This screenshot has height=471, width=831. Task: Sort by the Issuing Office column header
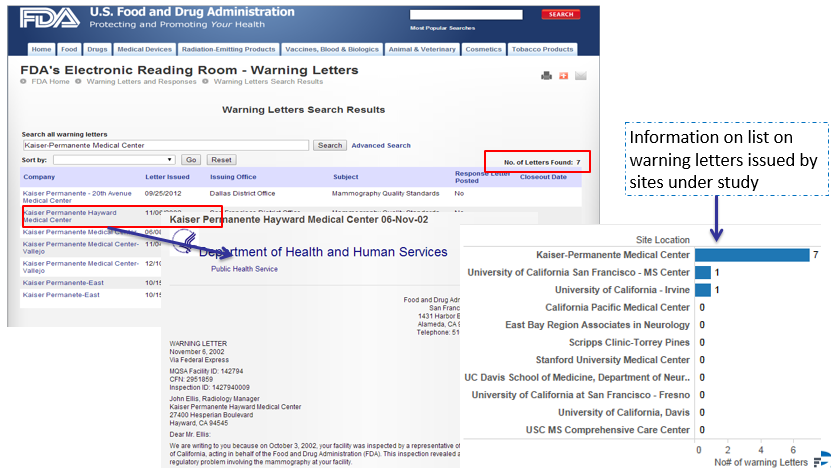coord(233,177)
